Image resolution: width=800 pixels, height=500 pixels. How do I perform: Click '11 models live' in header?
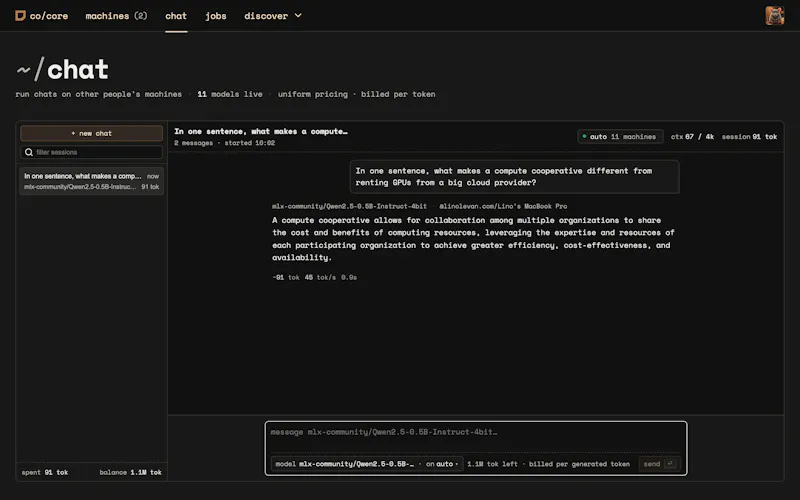(230, 94)
